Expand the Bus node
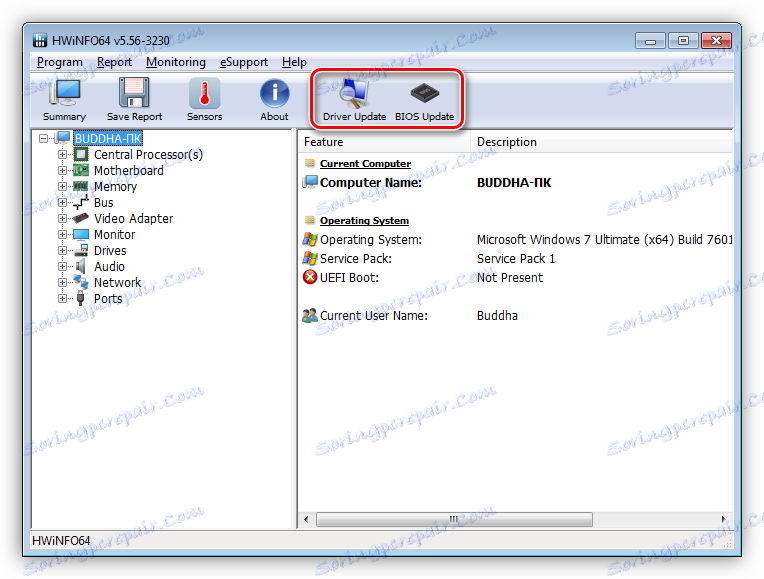The image size is (764, 579). click(62, 202)
